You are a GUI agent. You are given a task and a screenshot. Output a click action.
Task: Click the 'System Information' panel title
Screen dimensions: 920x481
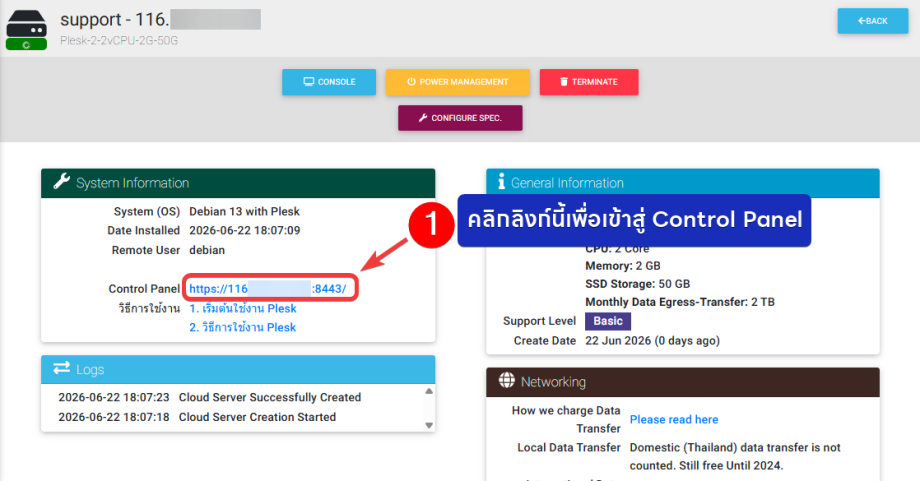pyautogui.click(x=133, y=183)
